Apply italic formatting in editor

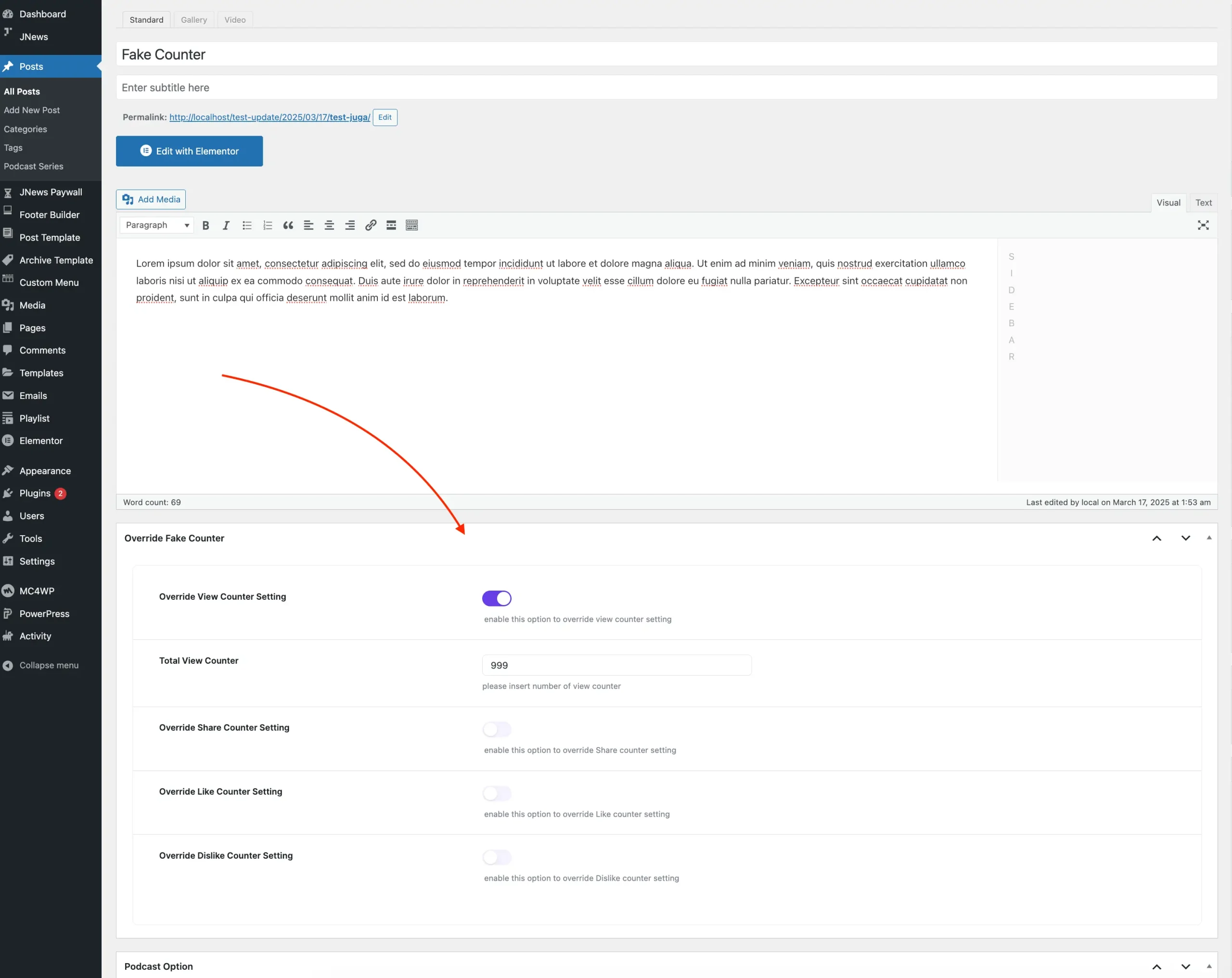point(226,225)
